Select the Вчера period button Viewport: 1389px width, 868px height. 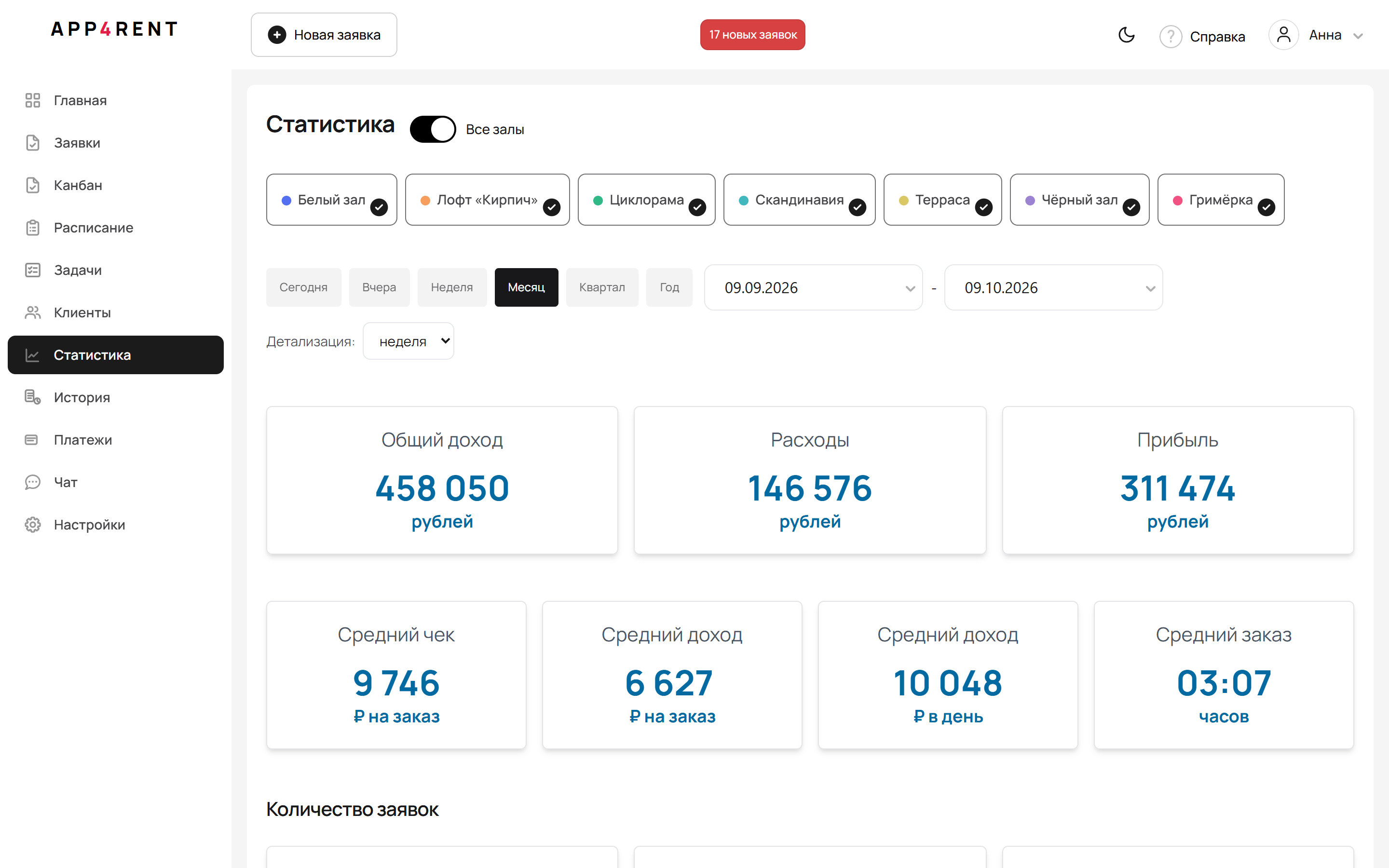click(380, 287)
